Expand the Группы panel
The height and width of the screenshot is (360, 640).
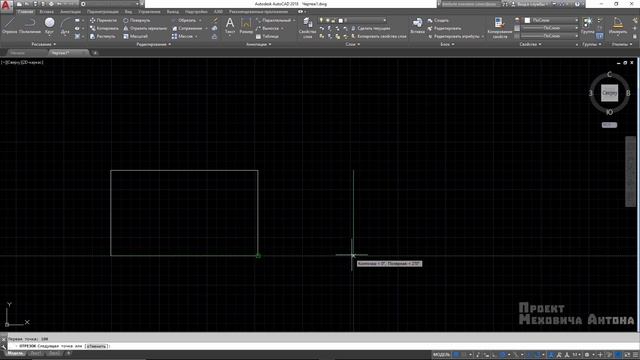592,44
